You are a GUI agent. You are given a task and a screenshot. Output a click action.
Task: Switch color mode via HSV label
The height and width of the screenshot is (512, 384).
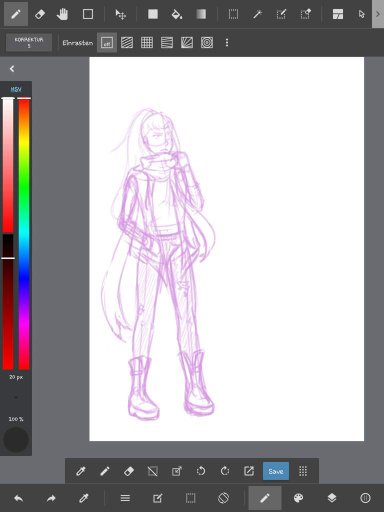(x=16, y=89)
